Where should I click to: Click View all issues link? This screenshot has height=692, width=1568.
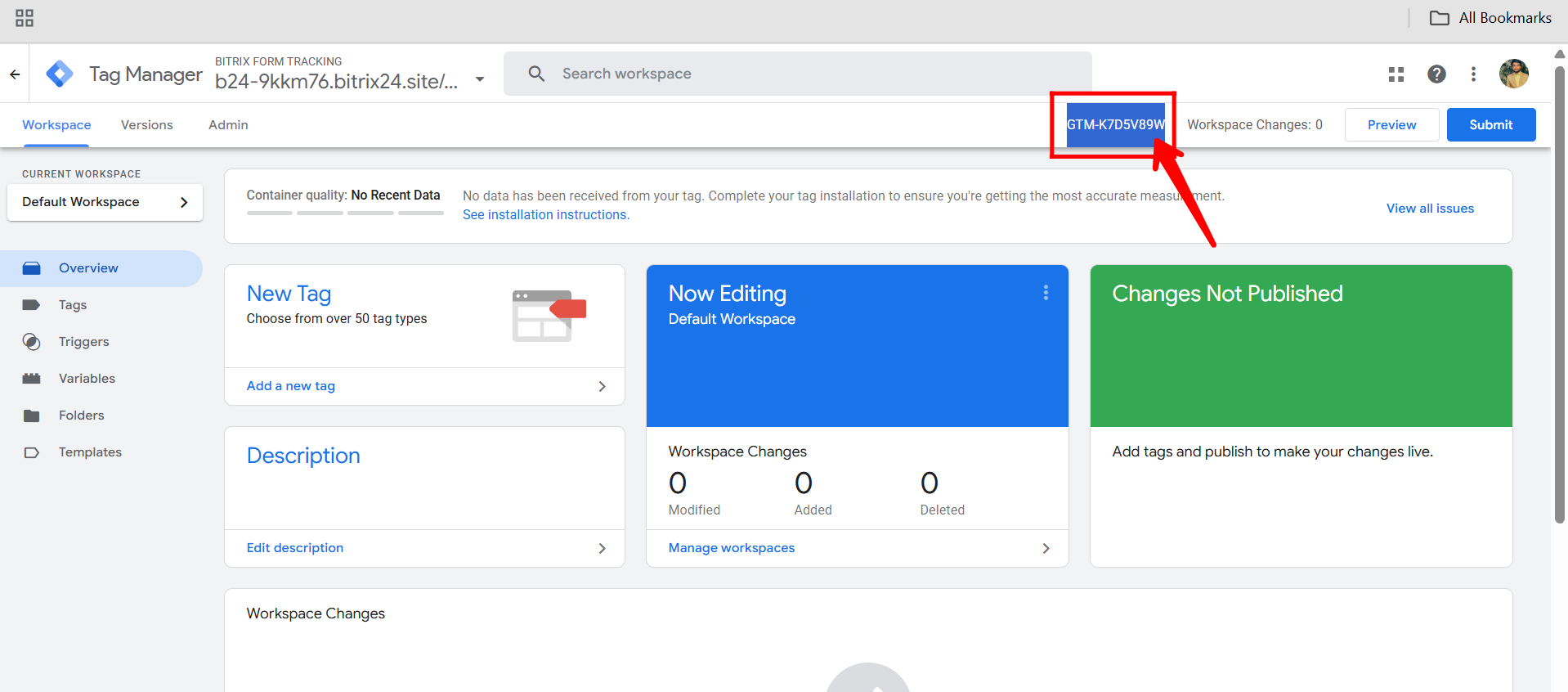1430,209
